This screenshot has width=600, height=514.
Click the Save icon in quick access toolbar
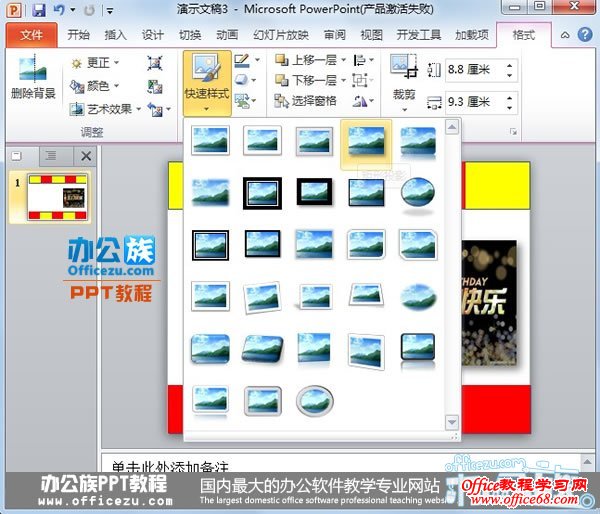(x=38, y=10)
